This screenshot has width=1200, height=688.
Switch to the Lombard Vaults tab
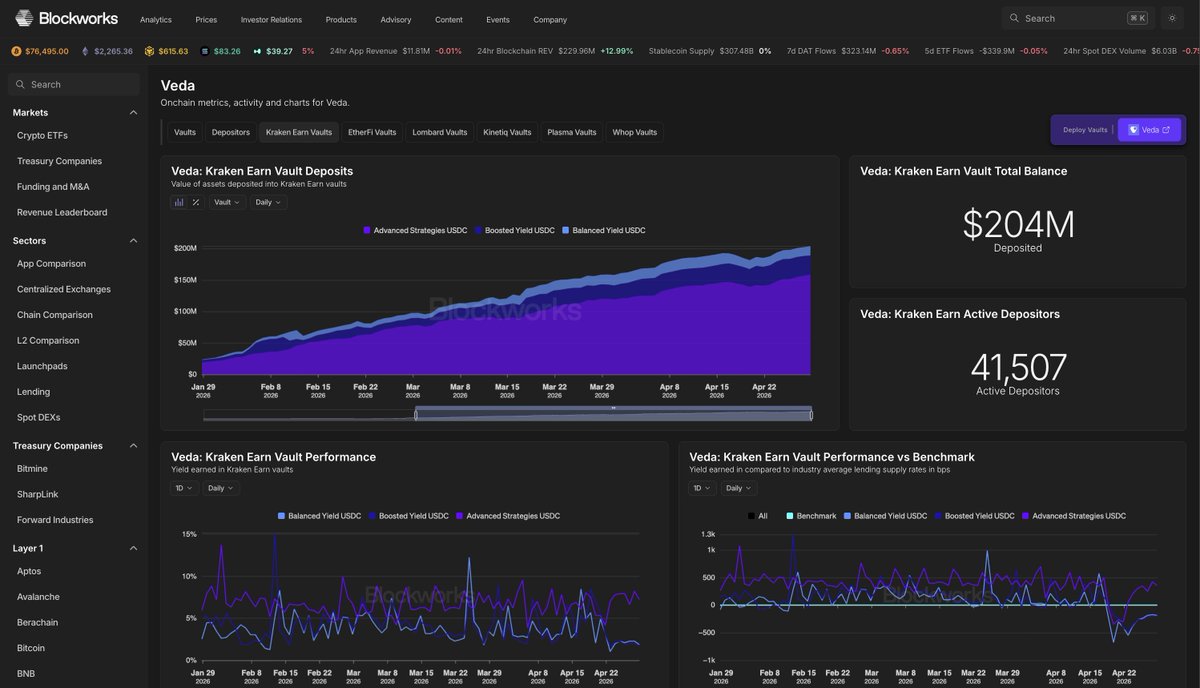point(440,132)
